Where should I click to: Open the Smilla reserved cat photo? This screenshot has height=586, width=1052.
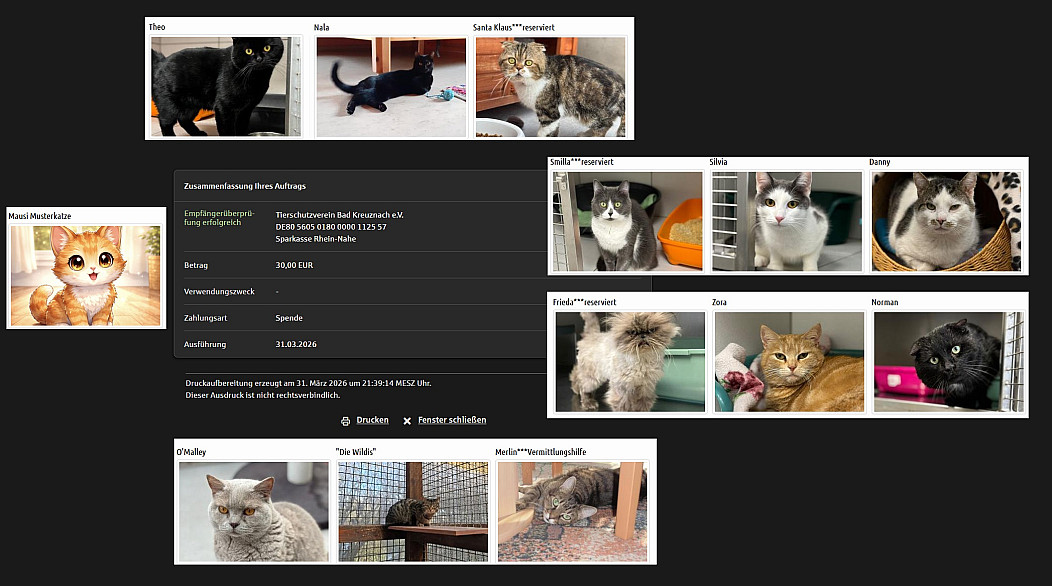(628, 221)
